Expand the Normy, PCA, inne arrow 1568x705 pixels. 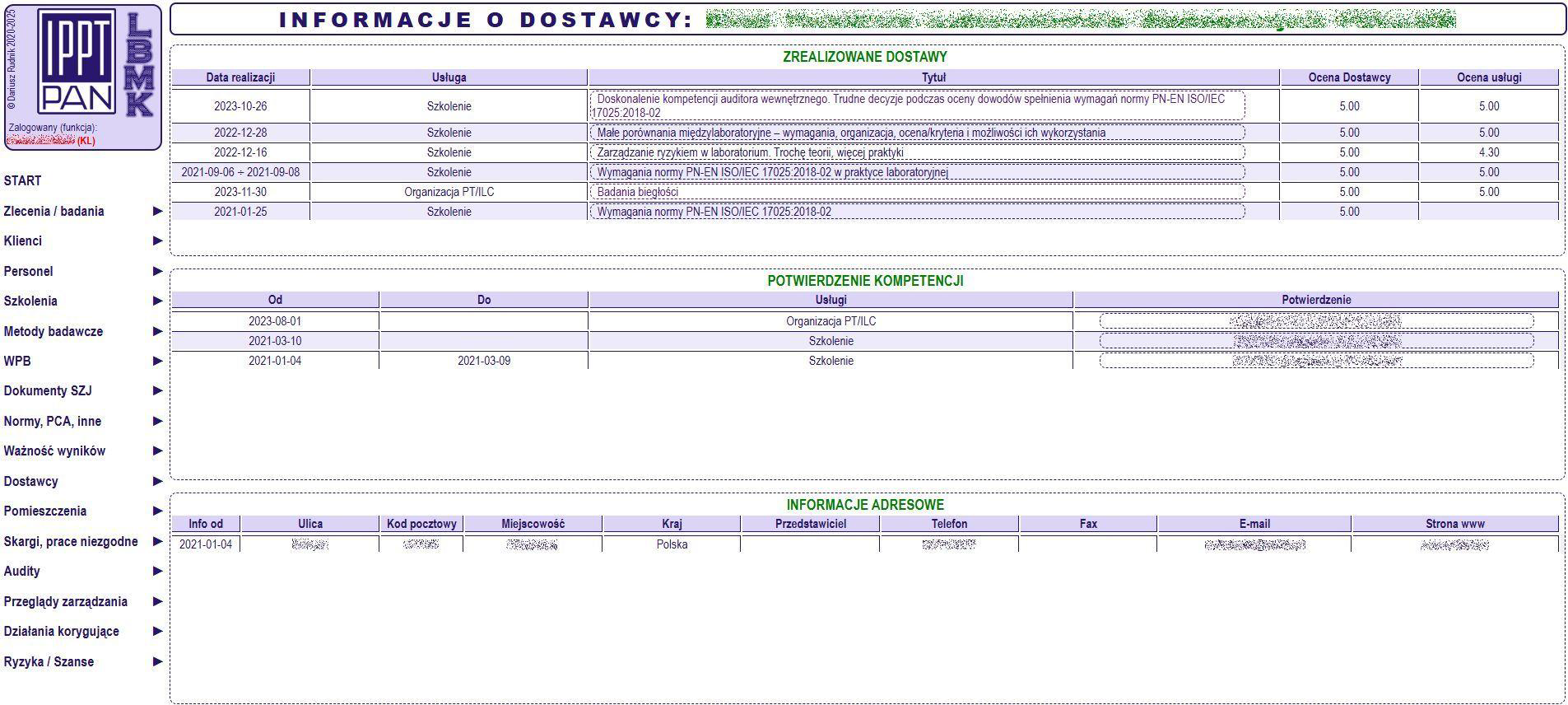[x=157, y=422]
